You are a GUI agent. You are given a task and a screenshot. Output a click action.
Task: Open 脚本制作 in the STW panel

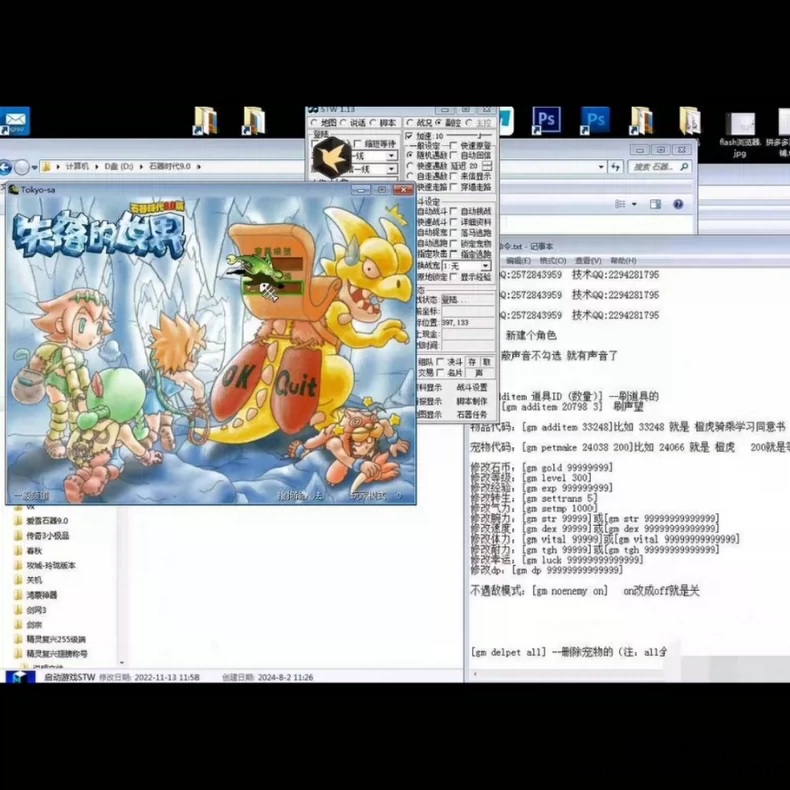472,401
